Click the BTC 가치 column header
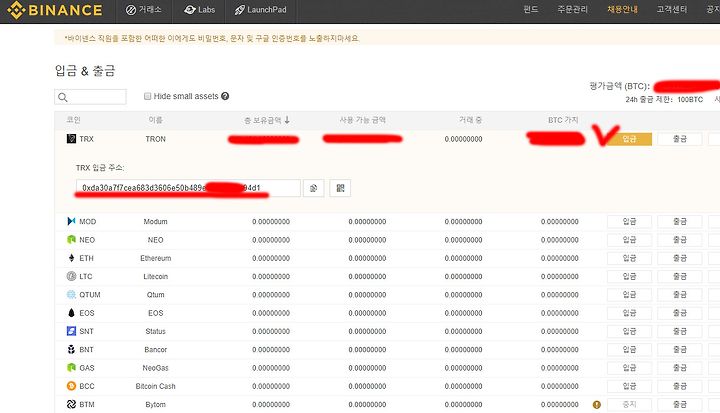 563,120
